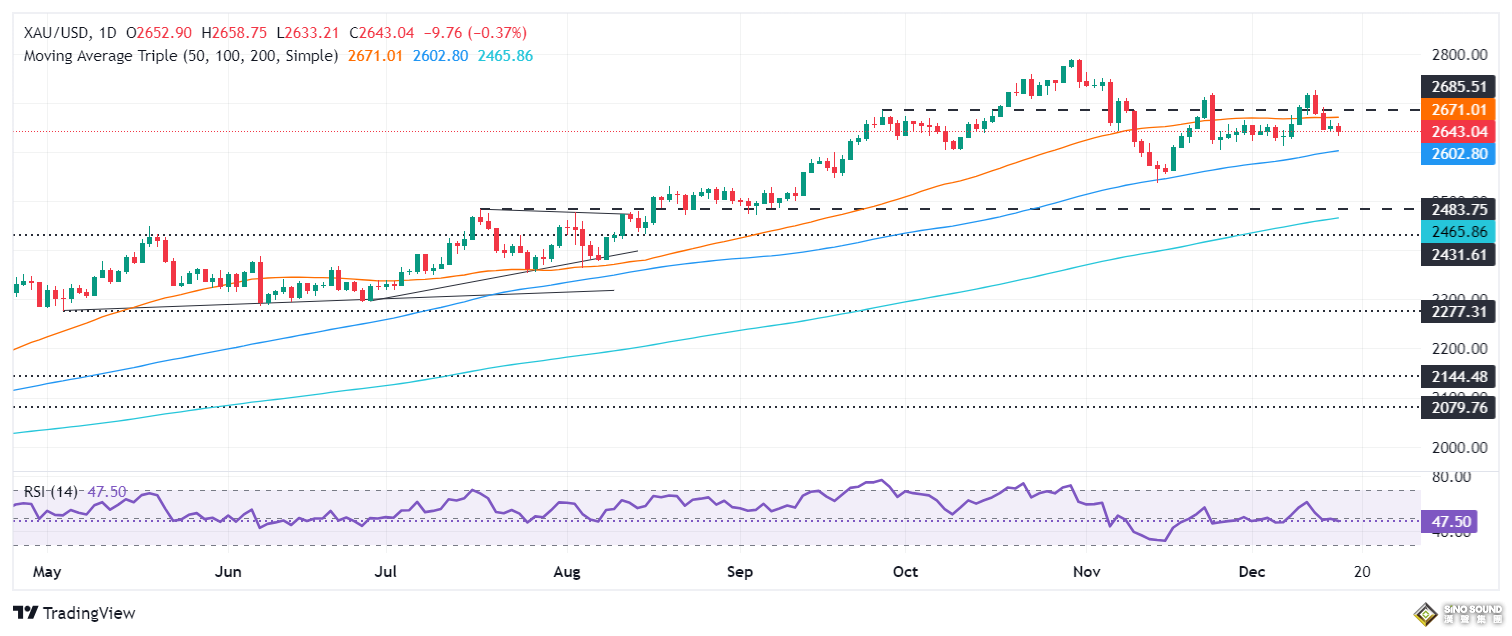Select the 2483.75 price axis label
Screen dimensions: 1512x636
click(x=1460, y=209)
